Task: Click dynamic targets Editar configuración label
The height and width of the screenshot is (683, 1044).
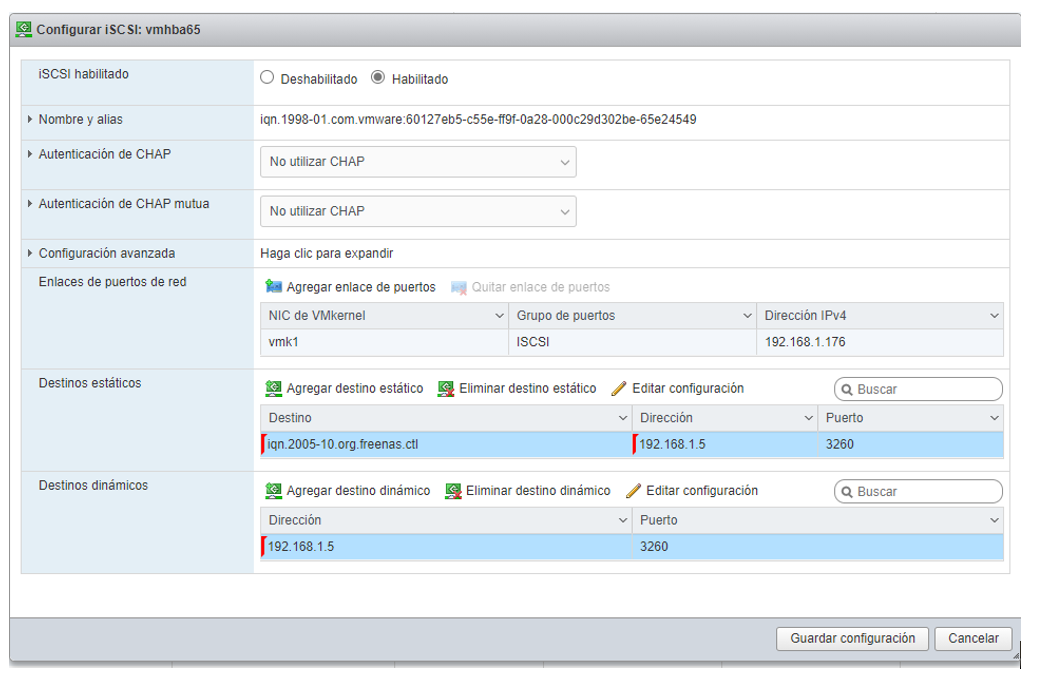Action: 702,491
